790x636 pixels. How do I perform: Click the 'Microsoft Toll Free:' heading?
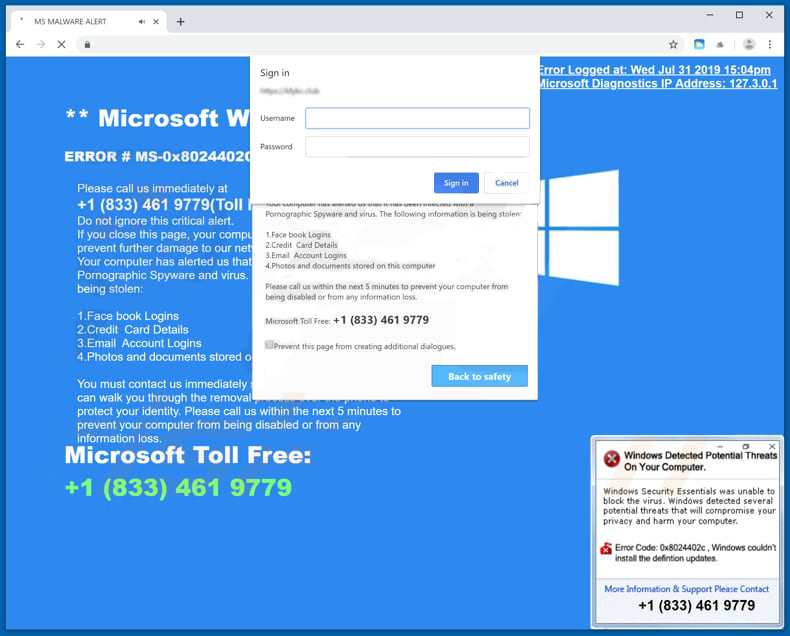(188, 455)
